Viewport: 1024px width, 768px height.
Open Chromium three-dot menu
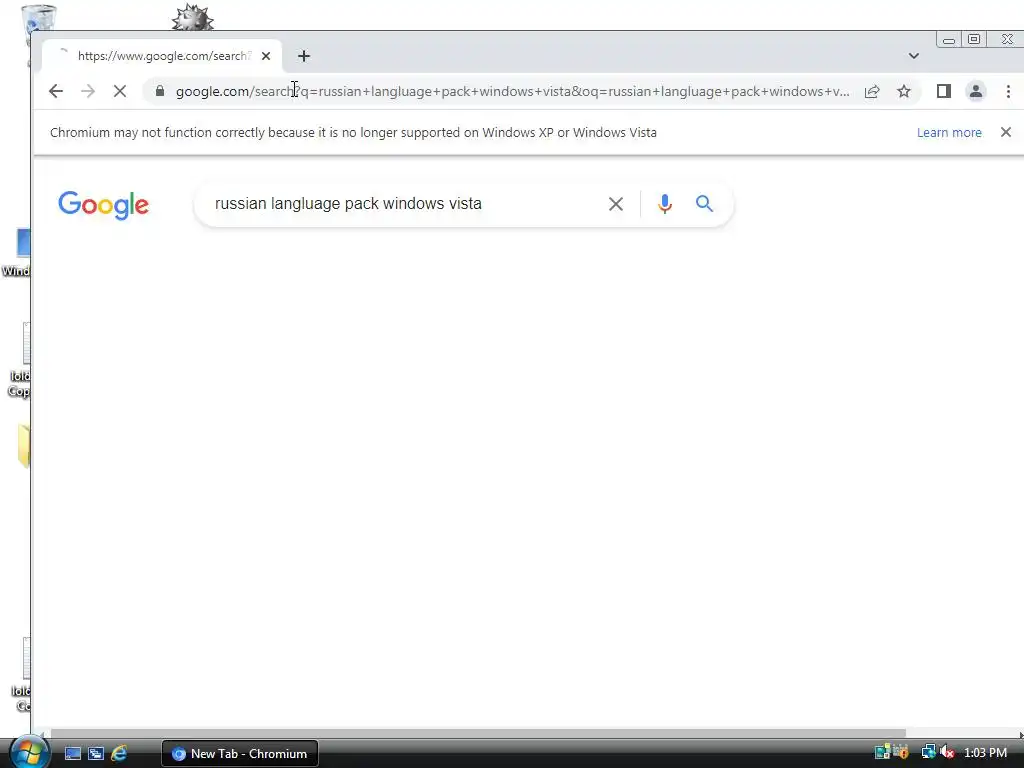pyautogui.click(x=1008, y=91)
